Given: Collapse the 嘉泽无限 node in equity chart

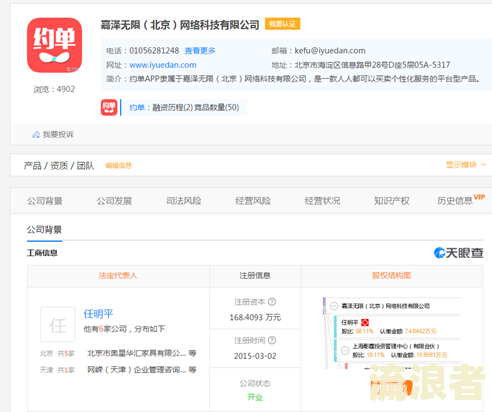Looking at the screenshot, I should pyautogui.click(x=334, y=306).
